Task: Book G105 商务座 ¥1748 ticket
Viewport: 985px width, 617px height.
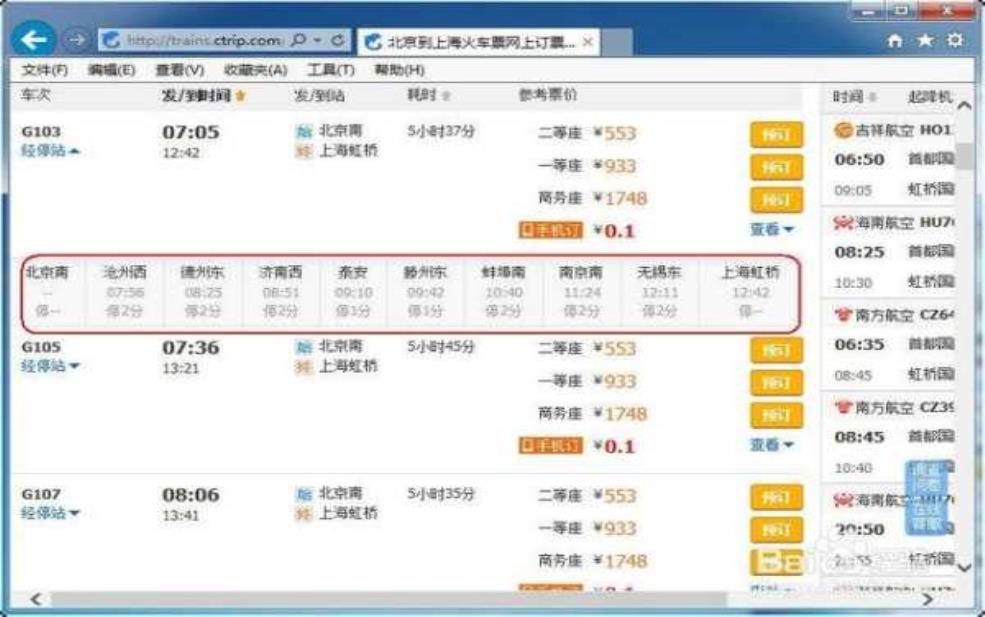Action: (776, 415)
